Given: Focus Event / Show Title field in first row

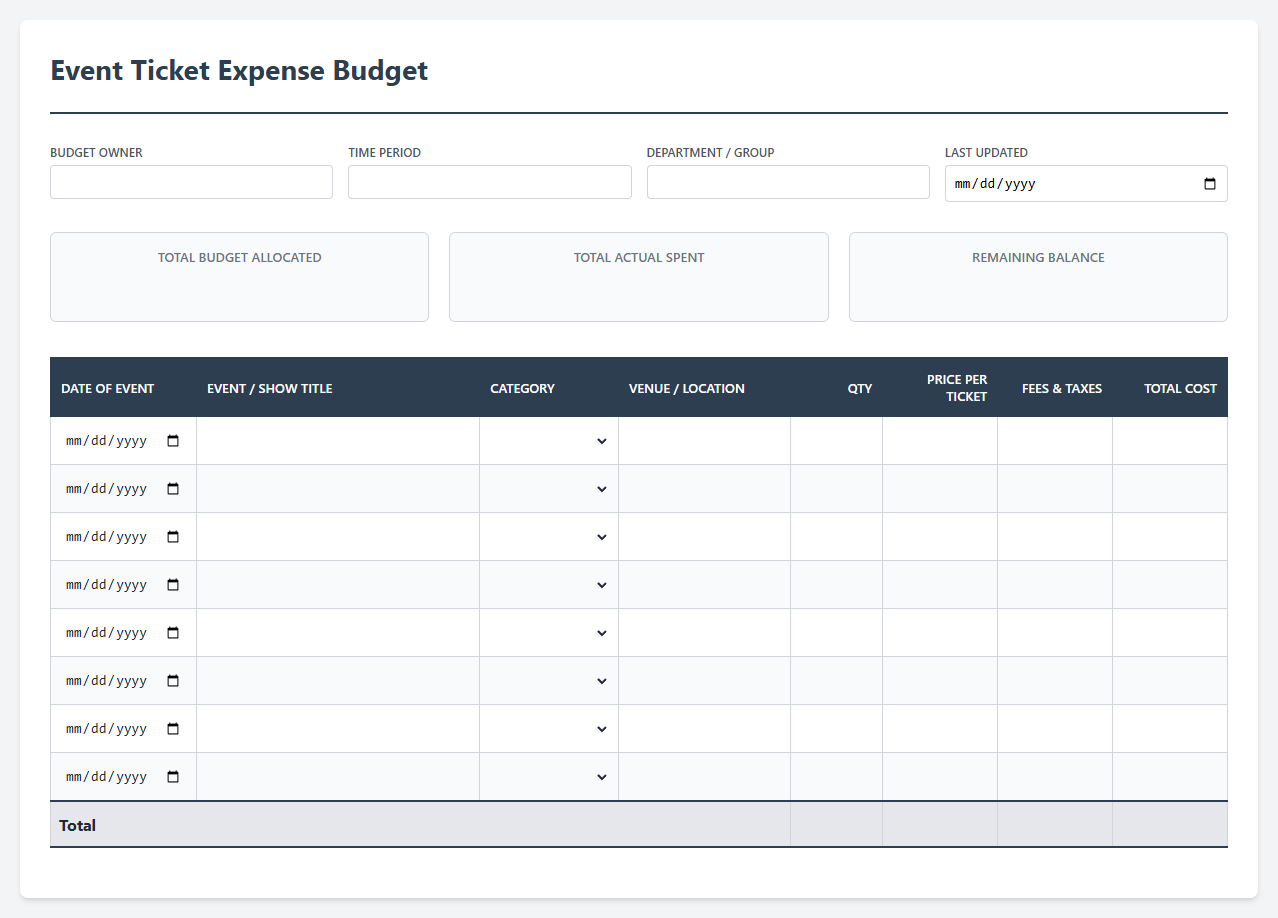Looking at the screenshot, I should point(338,441).
